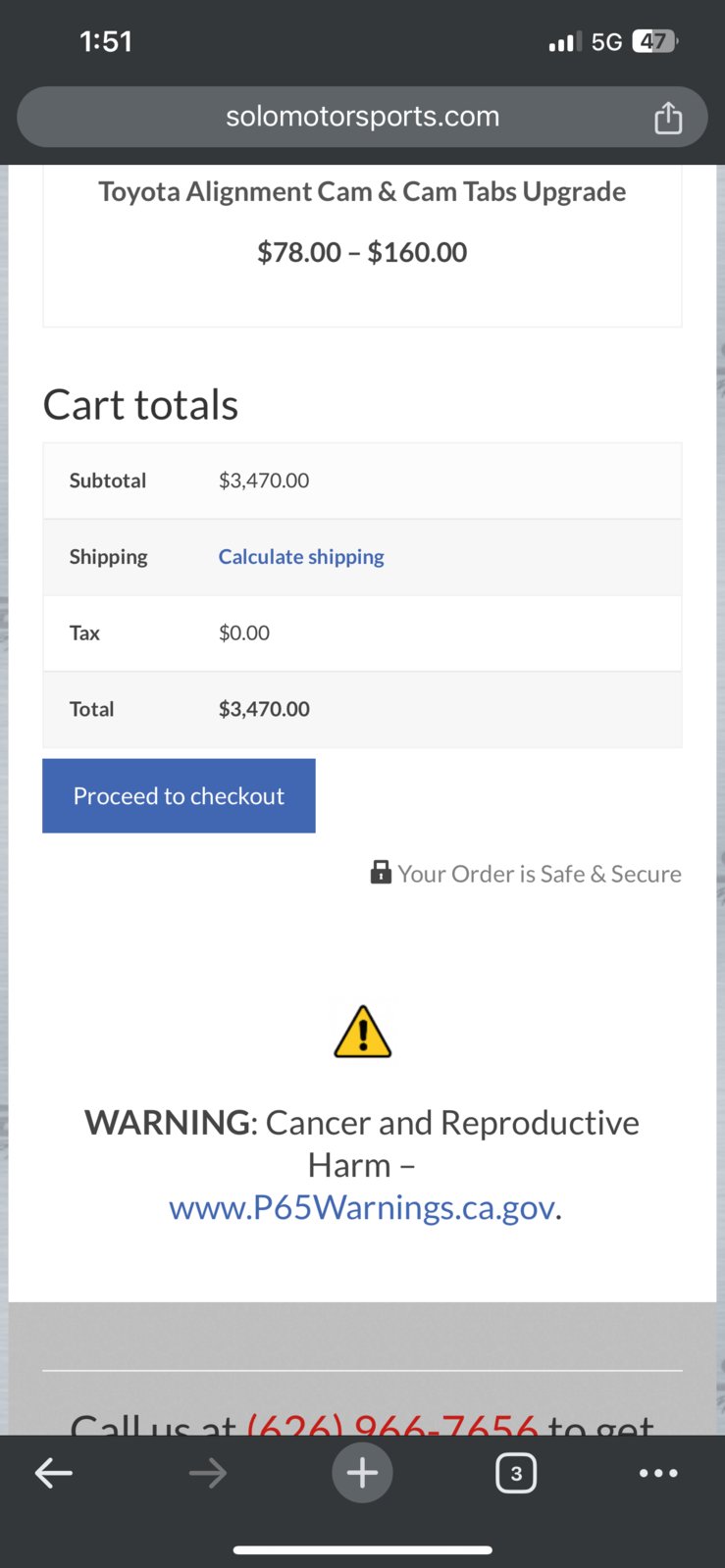
Task: Tap the battery indicator in status bar
Action: (x=655, y=41)
